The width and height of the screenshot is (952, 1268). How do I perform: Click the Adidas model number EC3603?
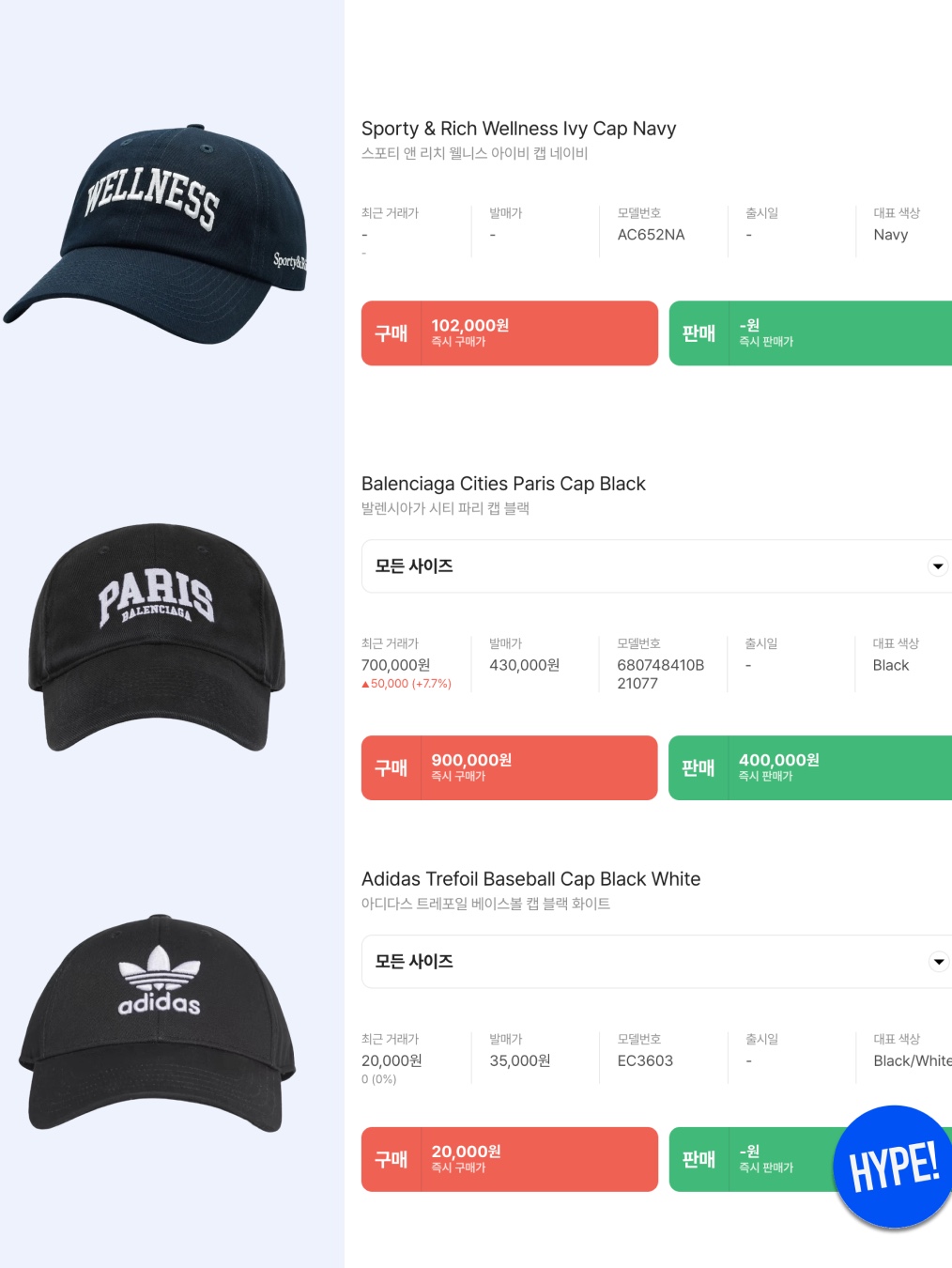(645, 1060)
